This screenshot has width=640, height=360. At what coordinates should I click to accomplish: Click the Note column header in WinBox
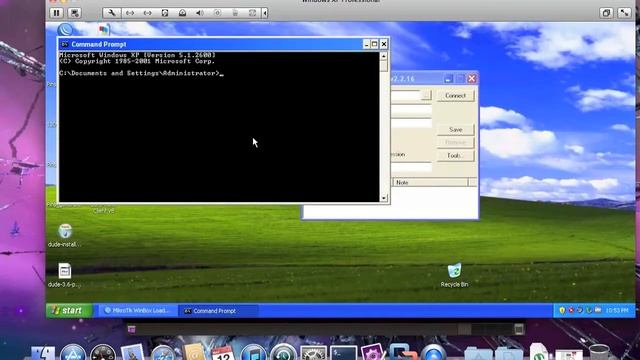click(430, 182)
